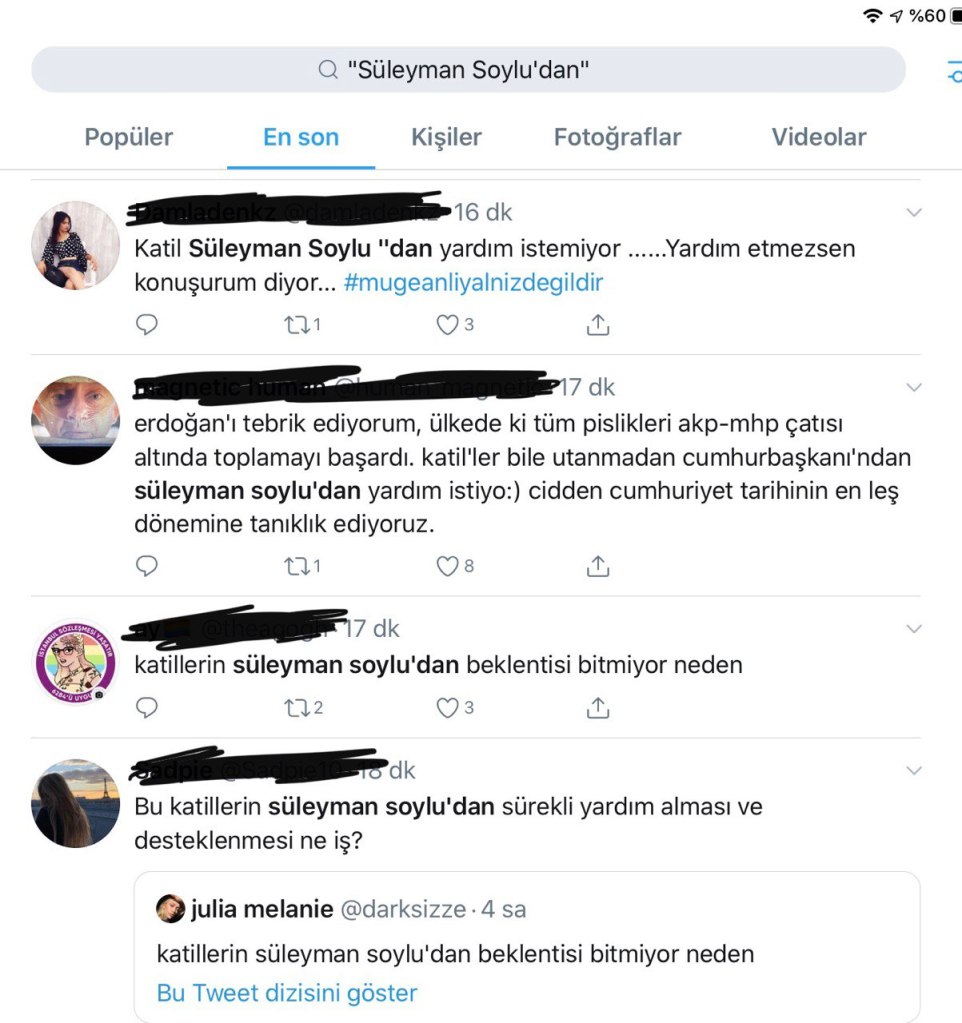Screen dimensions: 962x1023
Task: Open the Eiffel Tower profile picture
Action: (76, 803)
